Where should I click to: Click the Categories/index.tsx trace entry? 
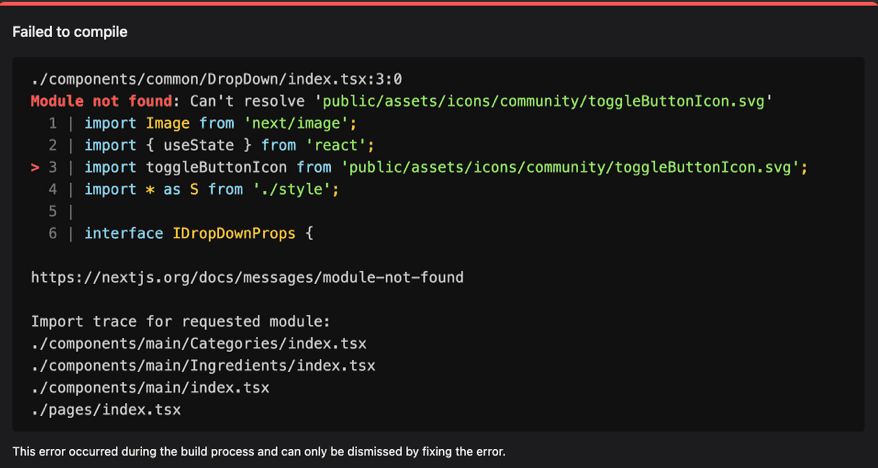(199, 343)
